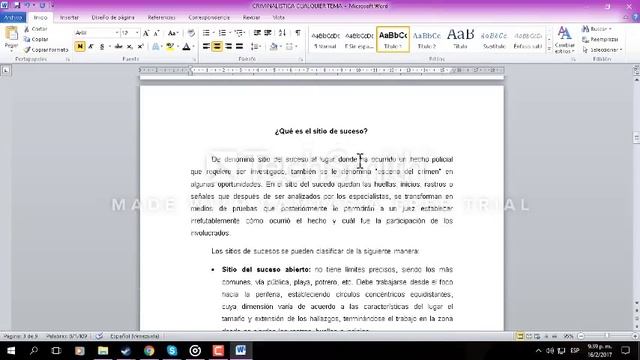Image resolution: width=640 pixels, height=360 pixels.
Task: Apply the Sin espaciado style
Action: (x=359, y=40)
